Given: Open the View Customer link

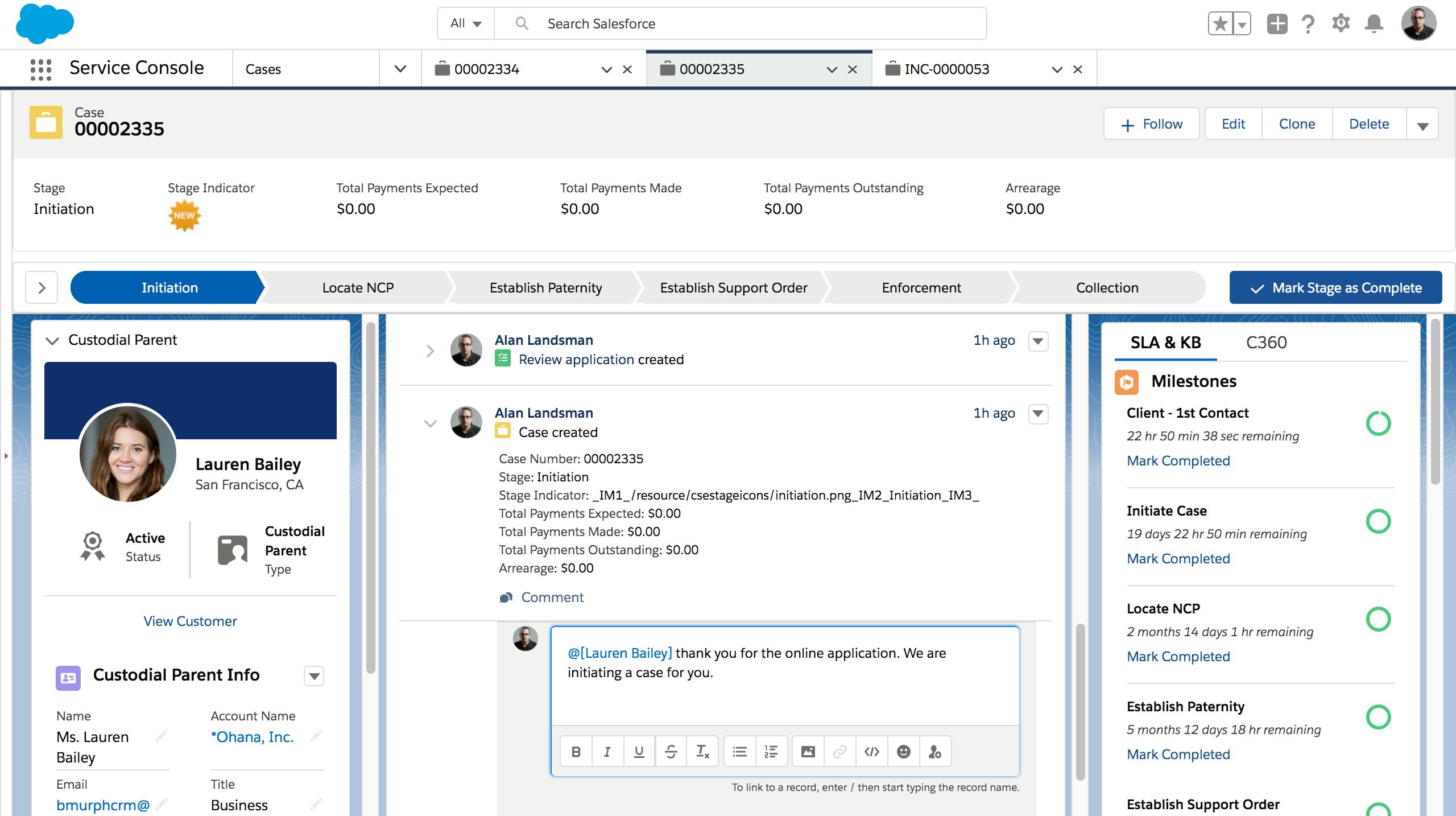Looking at the screenshot, I should click(x=190, y=621).
